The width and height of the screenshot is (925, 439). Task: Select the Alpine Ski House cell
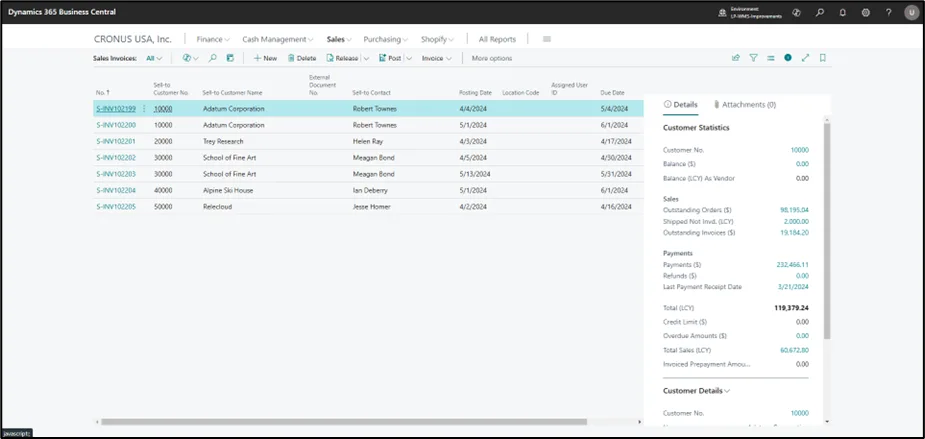coord(228,191)
